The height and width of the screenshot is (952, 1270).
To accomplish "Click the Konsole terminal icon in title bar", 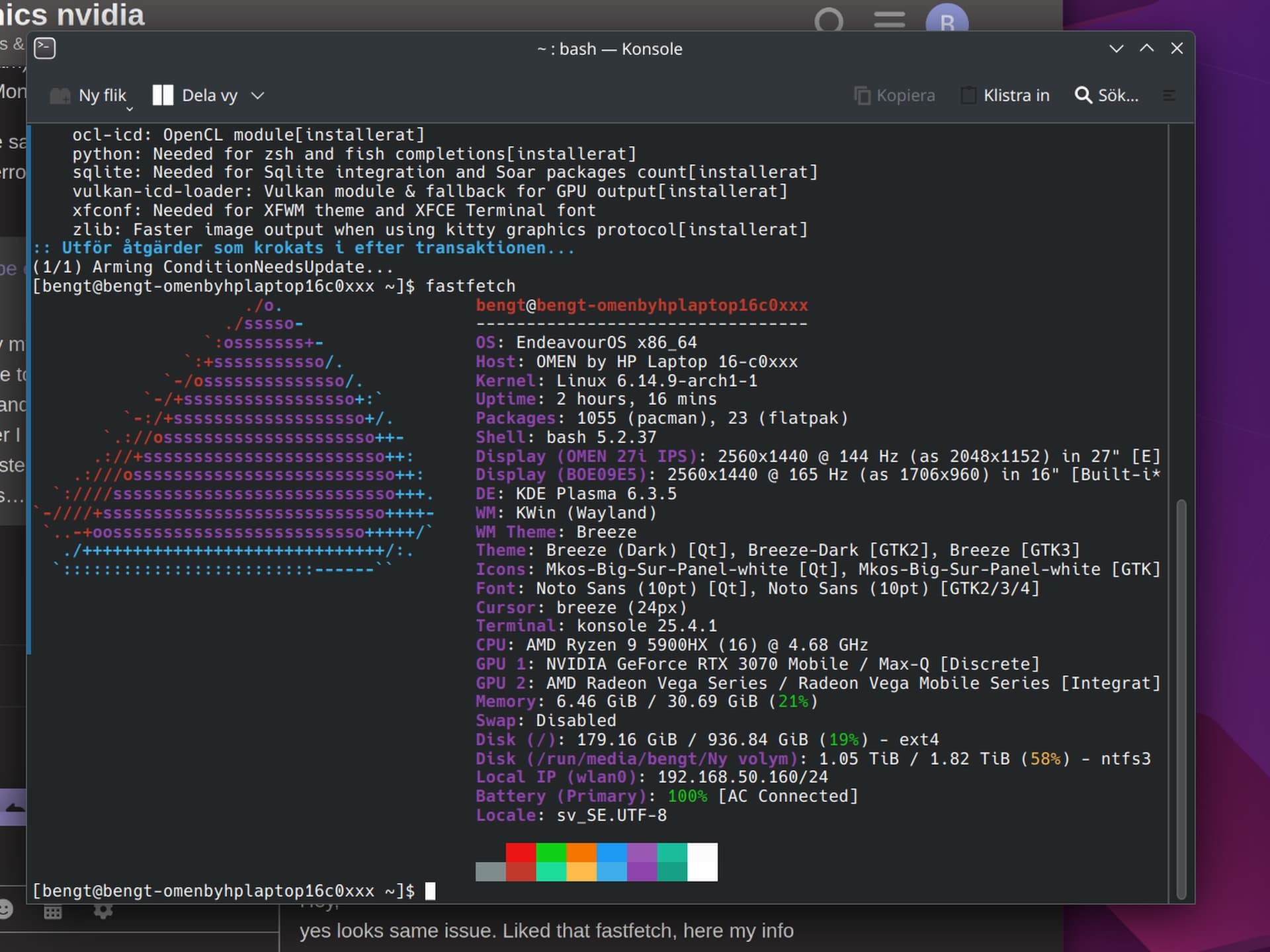I will (x=45, y=48).
